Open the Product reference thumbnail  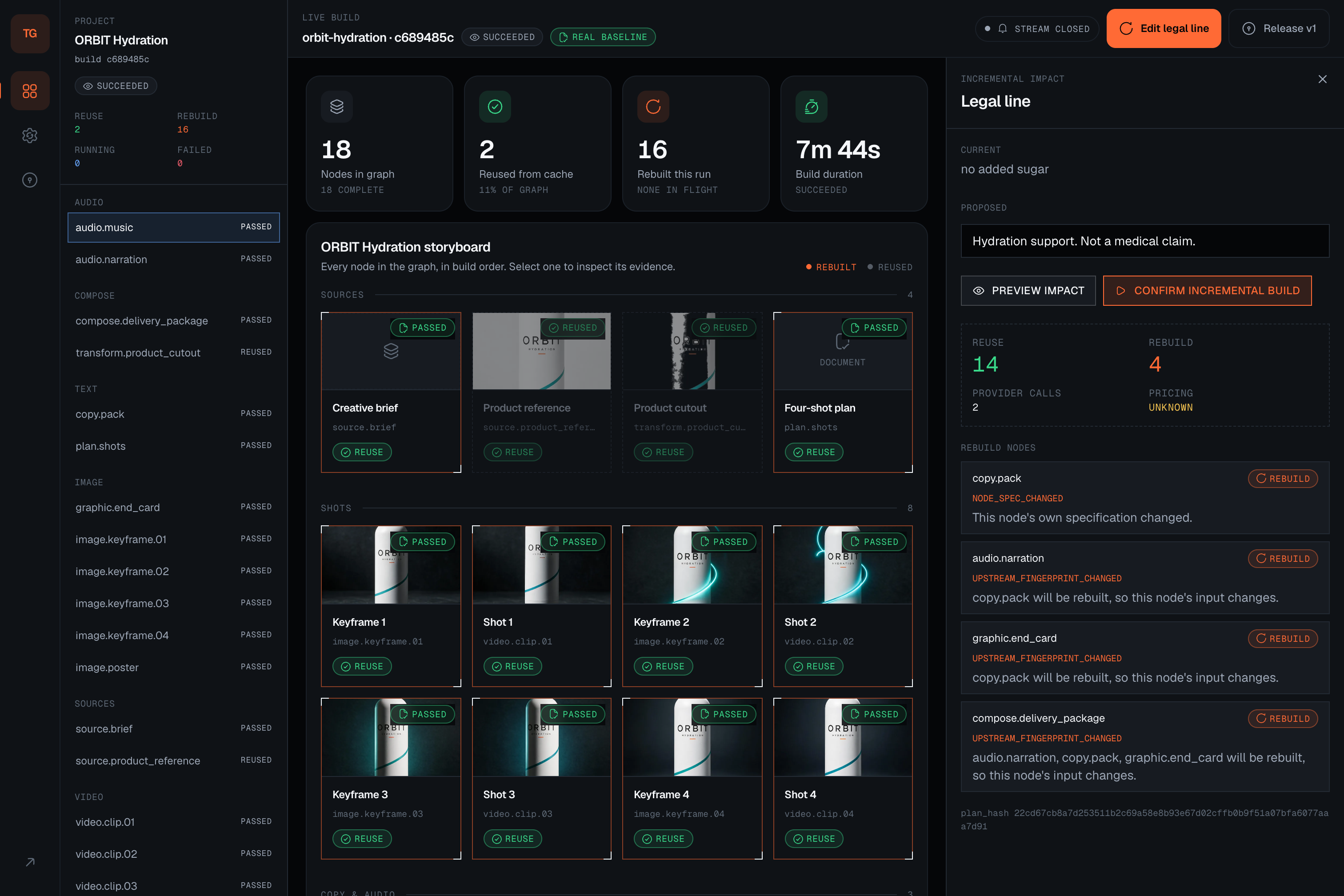pyautogui.click(x=541, y=351)
